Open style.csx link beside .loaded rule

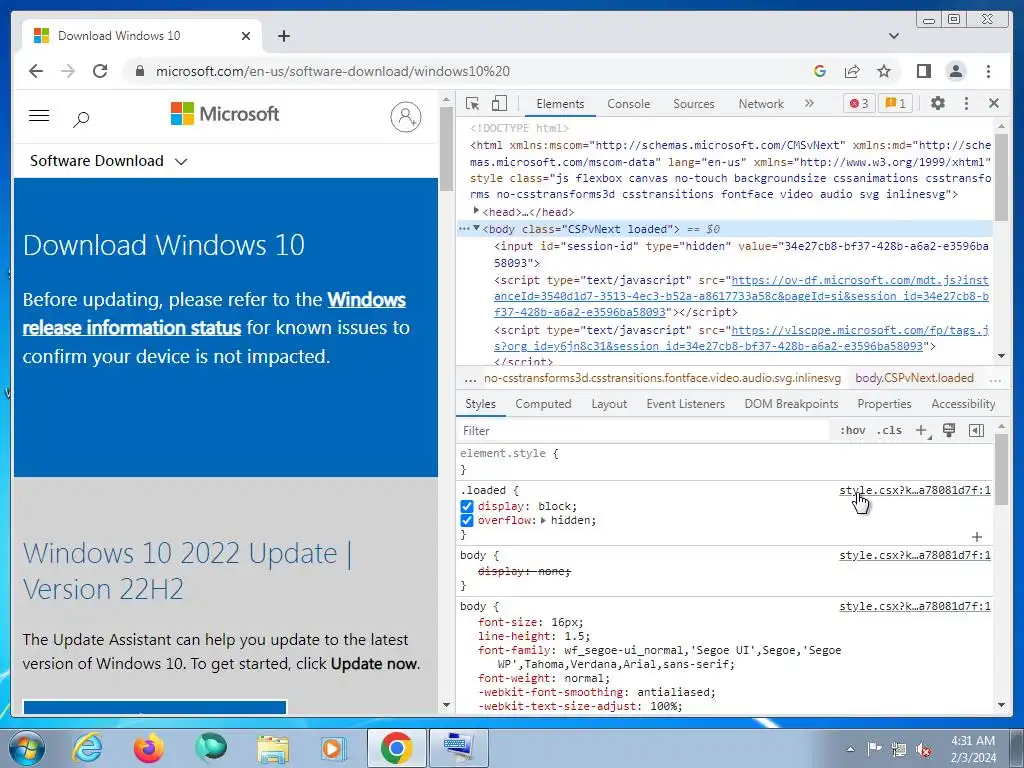tap(914, 490)
